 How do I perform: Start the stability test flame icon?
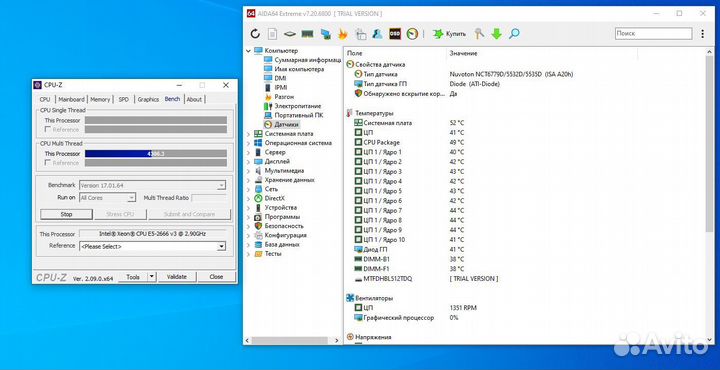click(x=343, y=34)
